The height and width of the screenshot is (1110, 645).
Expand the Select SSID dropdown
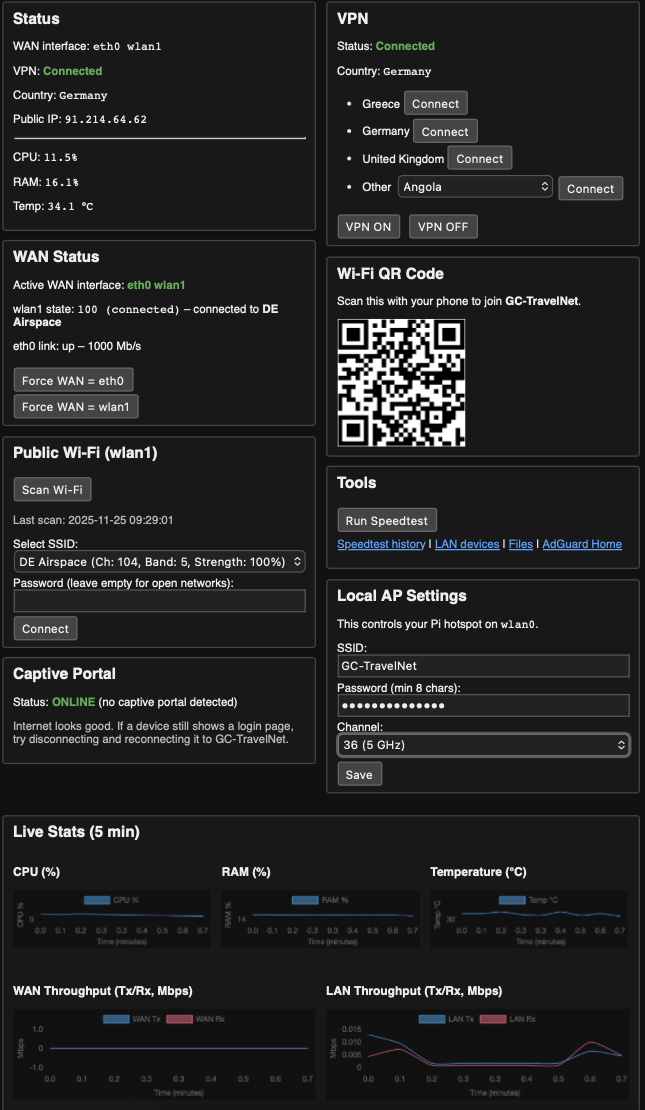(x=159, y=562)
